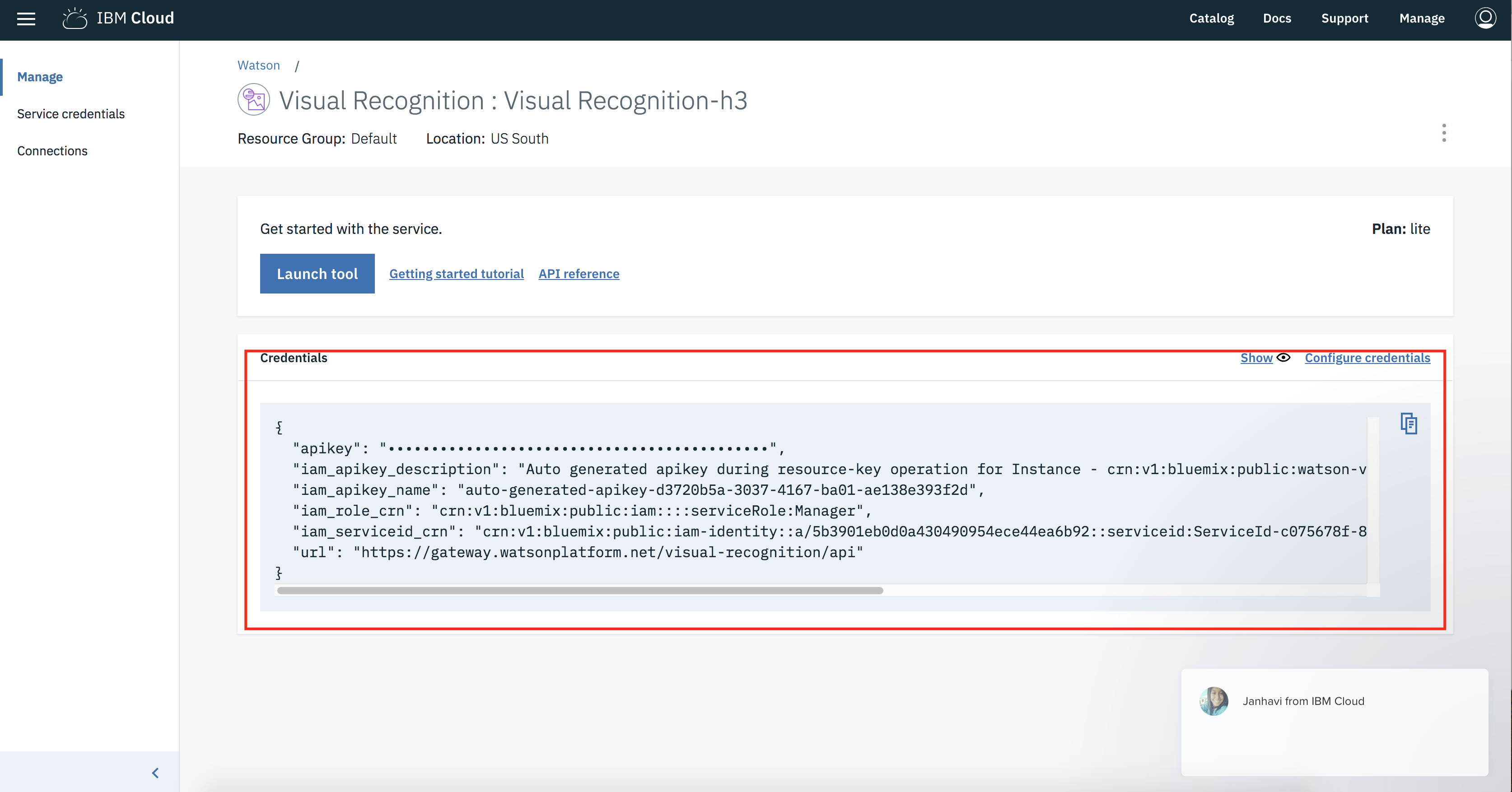Open the user profile avatar icon
Image resolution: width=1512 pixels, height=792 pixels.
[1485, 18]
